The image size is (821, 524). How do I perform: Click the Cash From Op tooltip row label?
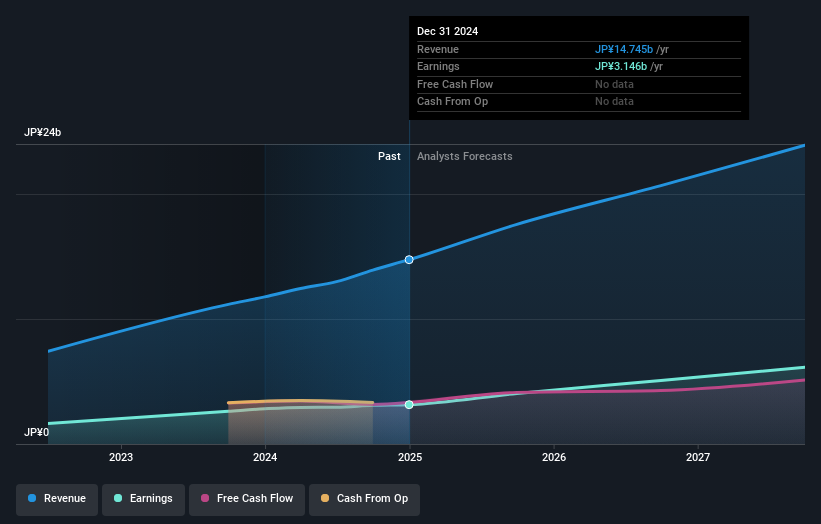pyautogui.click(x=452, y=102)
